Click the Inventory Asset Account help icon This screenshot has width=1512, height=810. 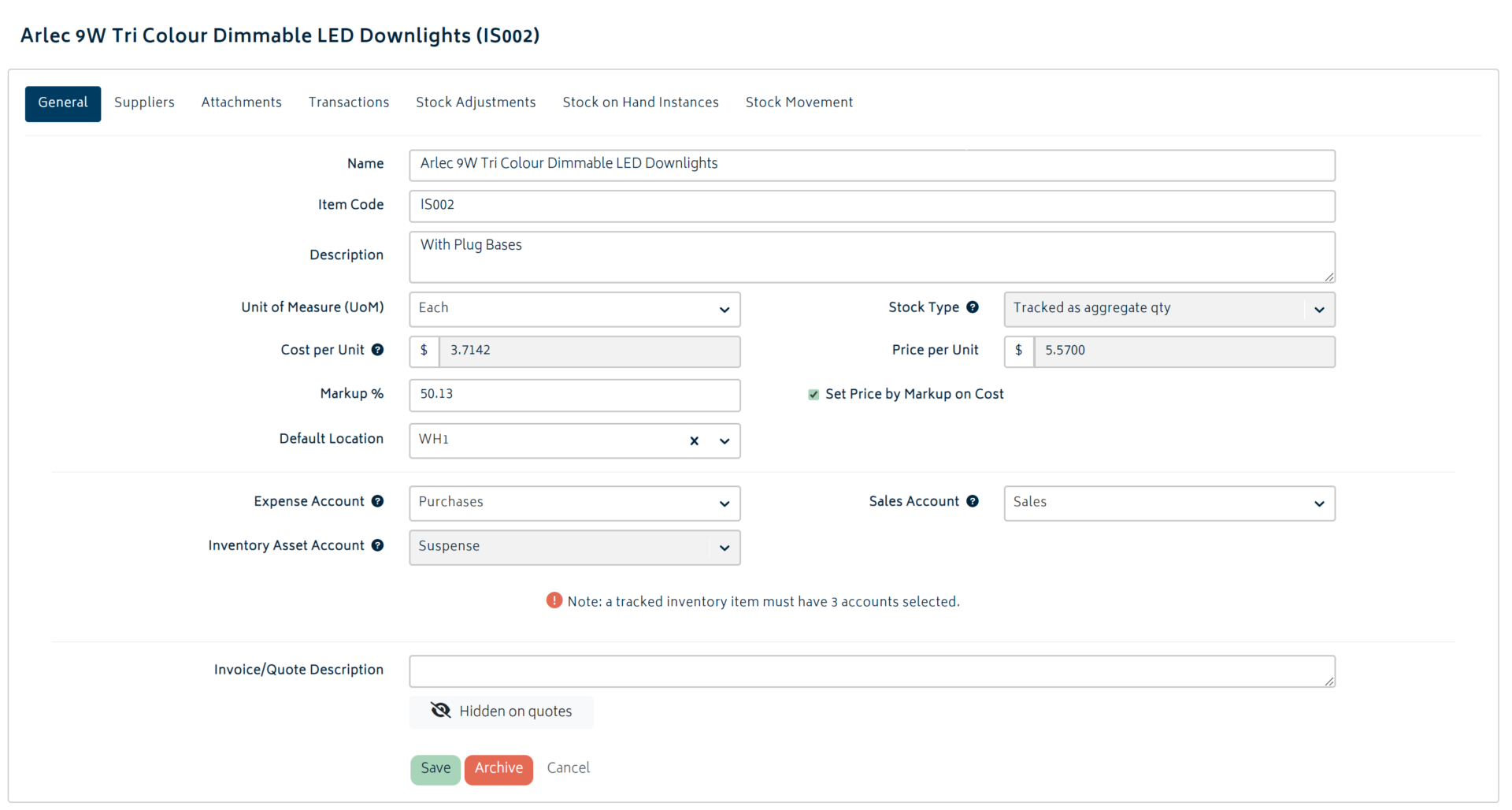tap(379, 545)
